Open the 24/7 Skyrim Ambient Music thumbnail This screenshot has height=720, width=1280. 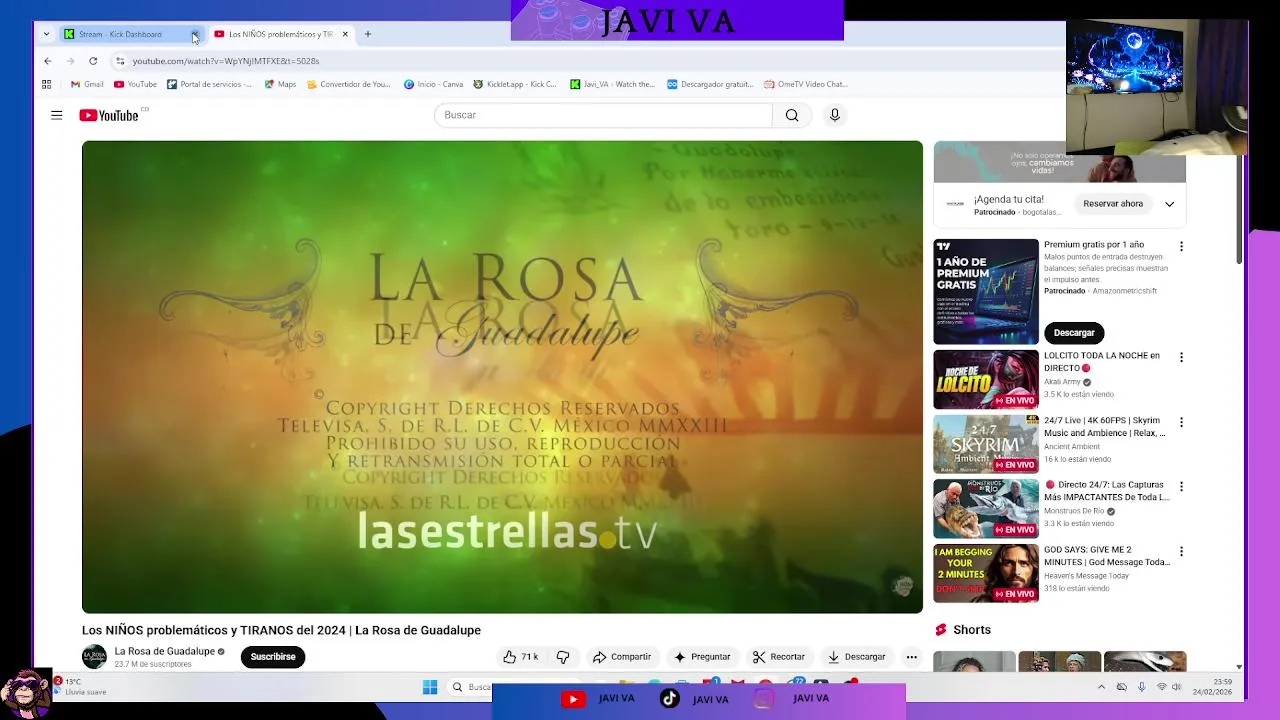pyautogui.click(x=986, y=444)
